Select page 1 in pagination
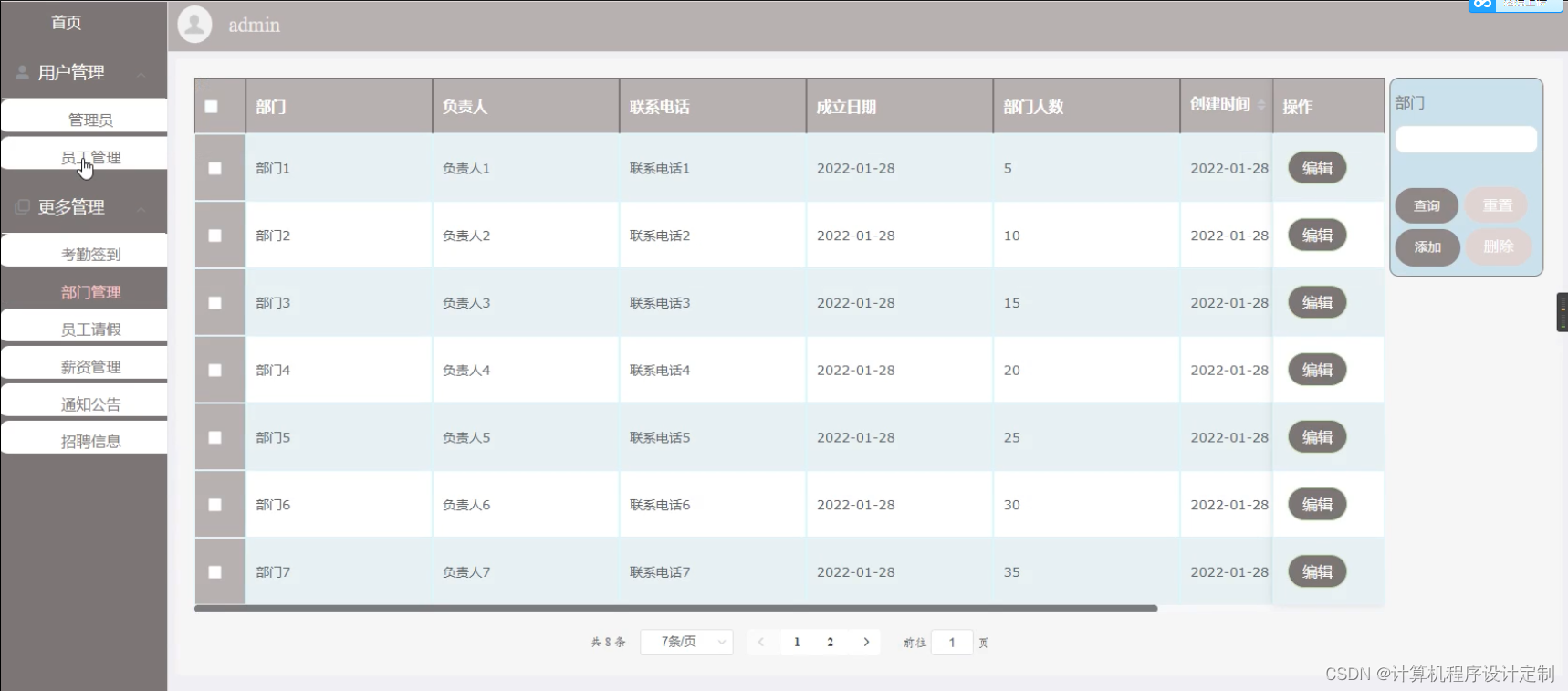Image resolution: width=1568 pixels, height=691 pixels. pos(797,642)
